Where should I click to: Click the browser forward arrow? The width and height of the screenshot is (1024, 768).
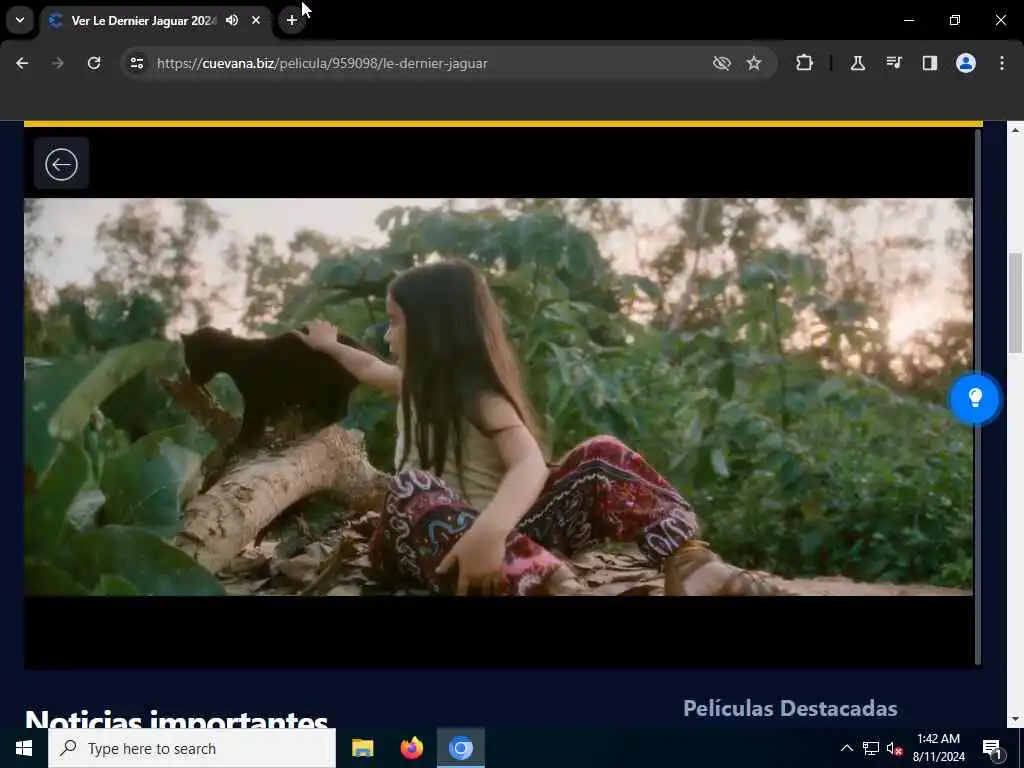(x=58, y=63)
